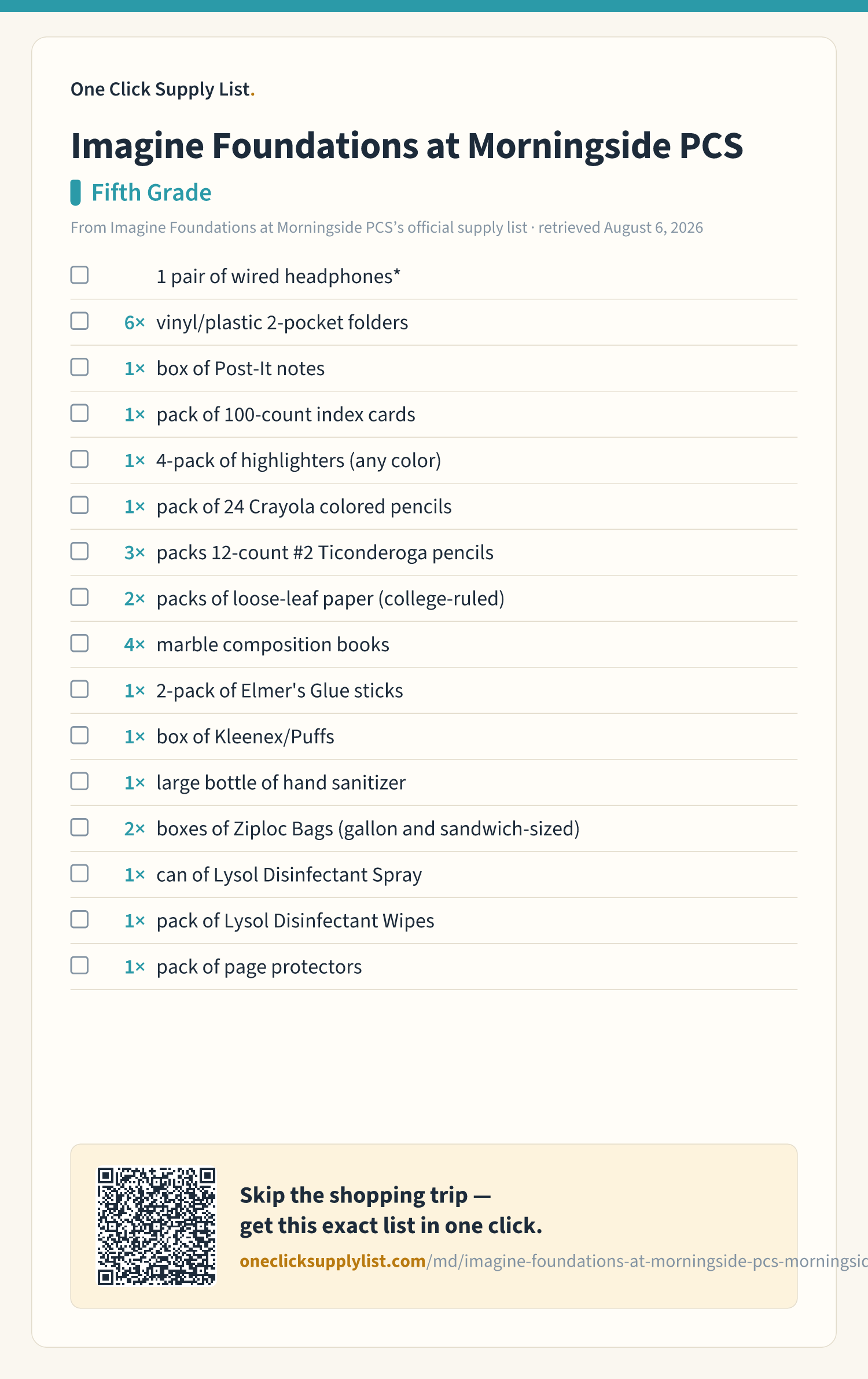Click the Fifth Grade heading
868x1379 pixels.
[152, 193]
